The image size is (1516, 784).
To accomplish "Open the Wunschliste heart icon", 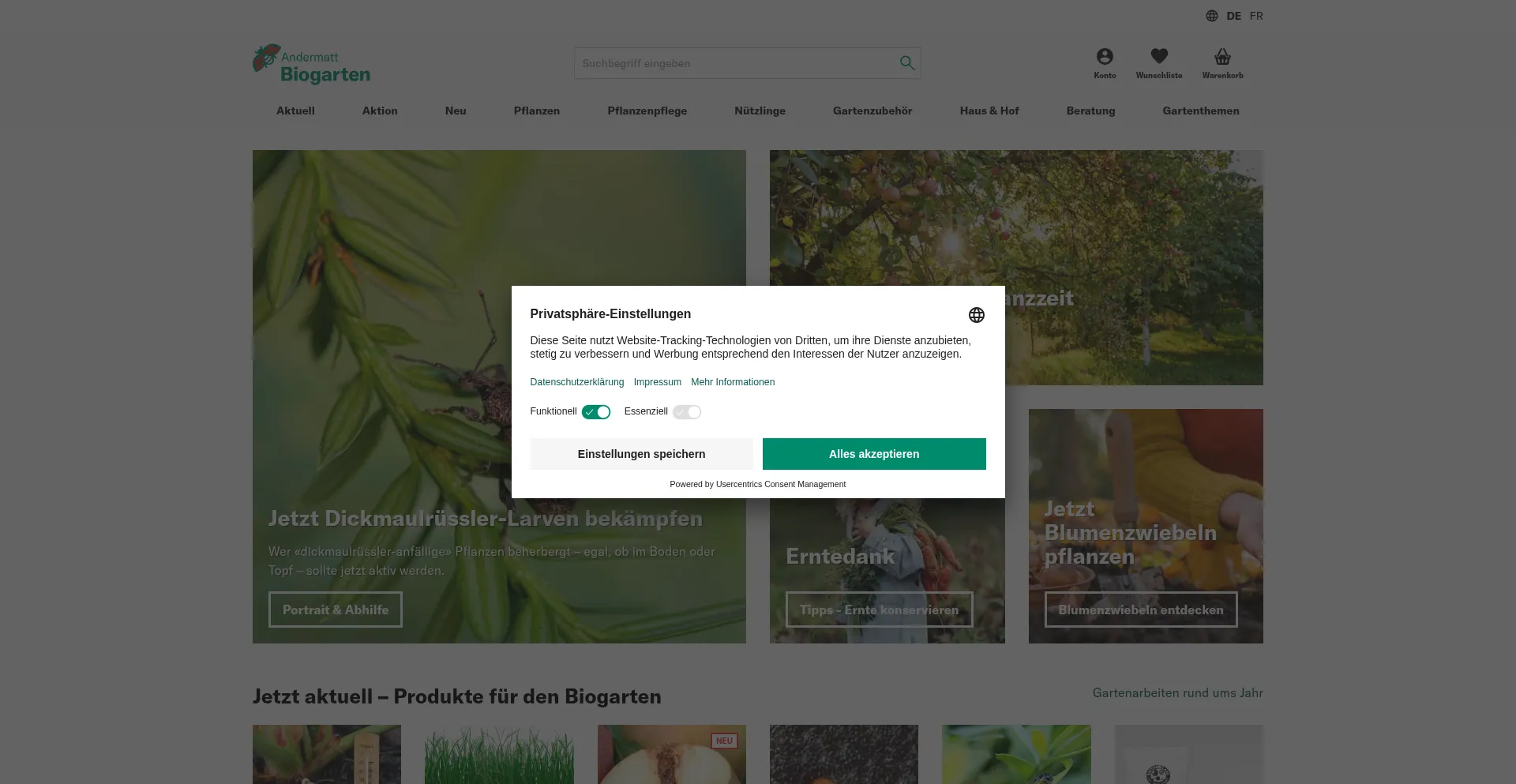I will (1159, 57).
